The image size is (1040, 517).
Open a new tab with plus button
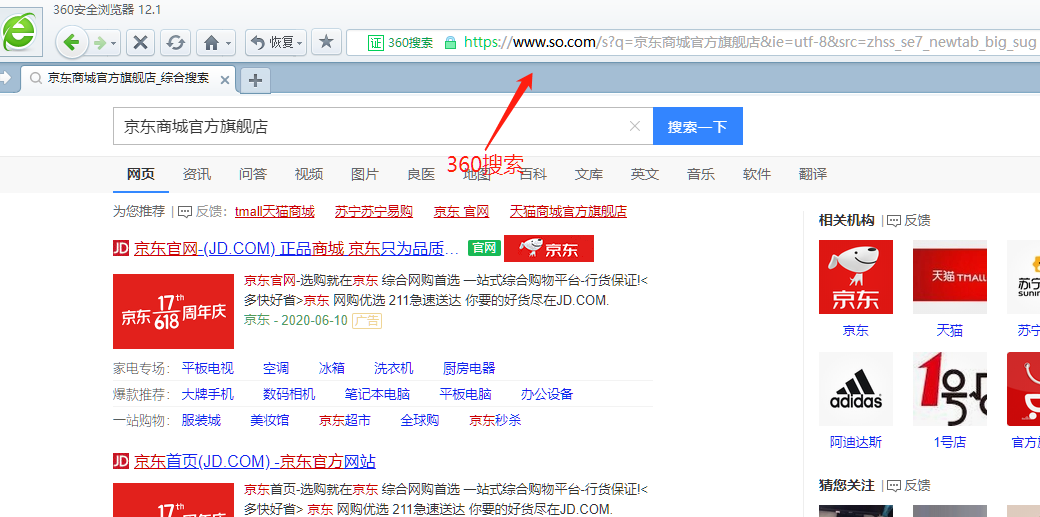255,80
